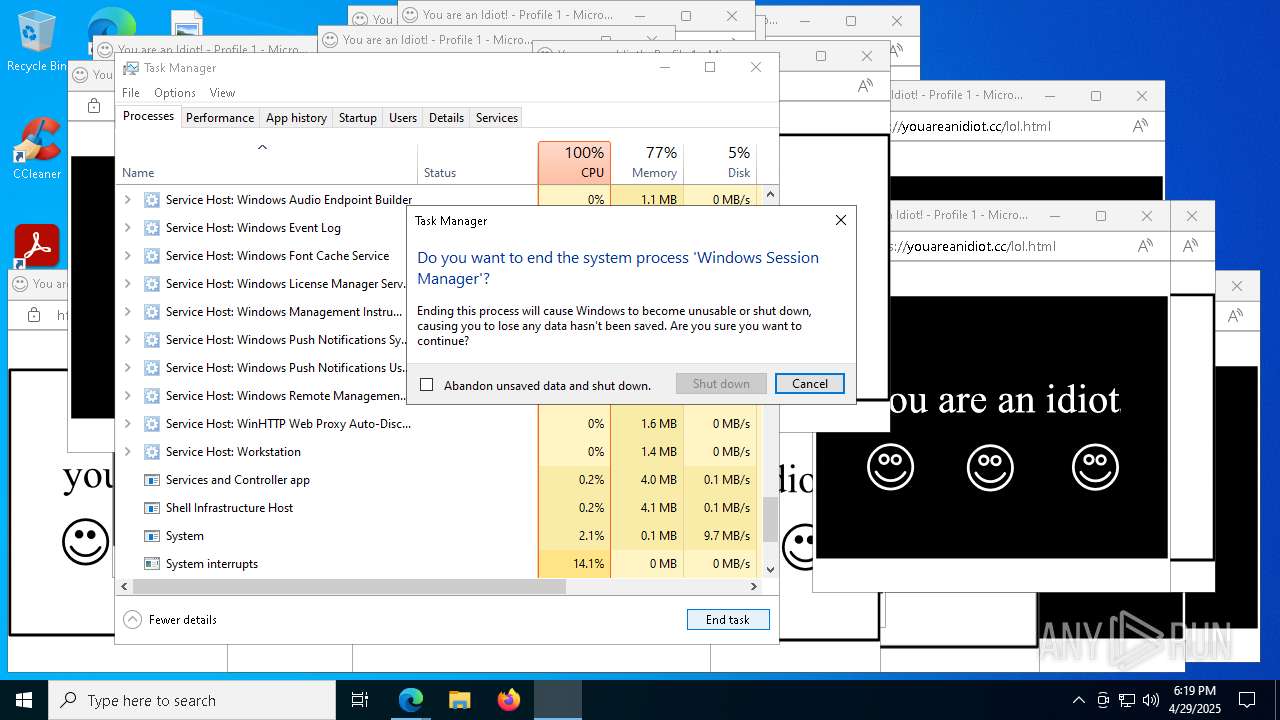The image size is (1280, 720).
Task: Click Fewer details link
Action: [183, 620]
